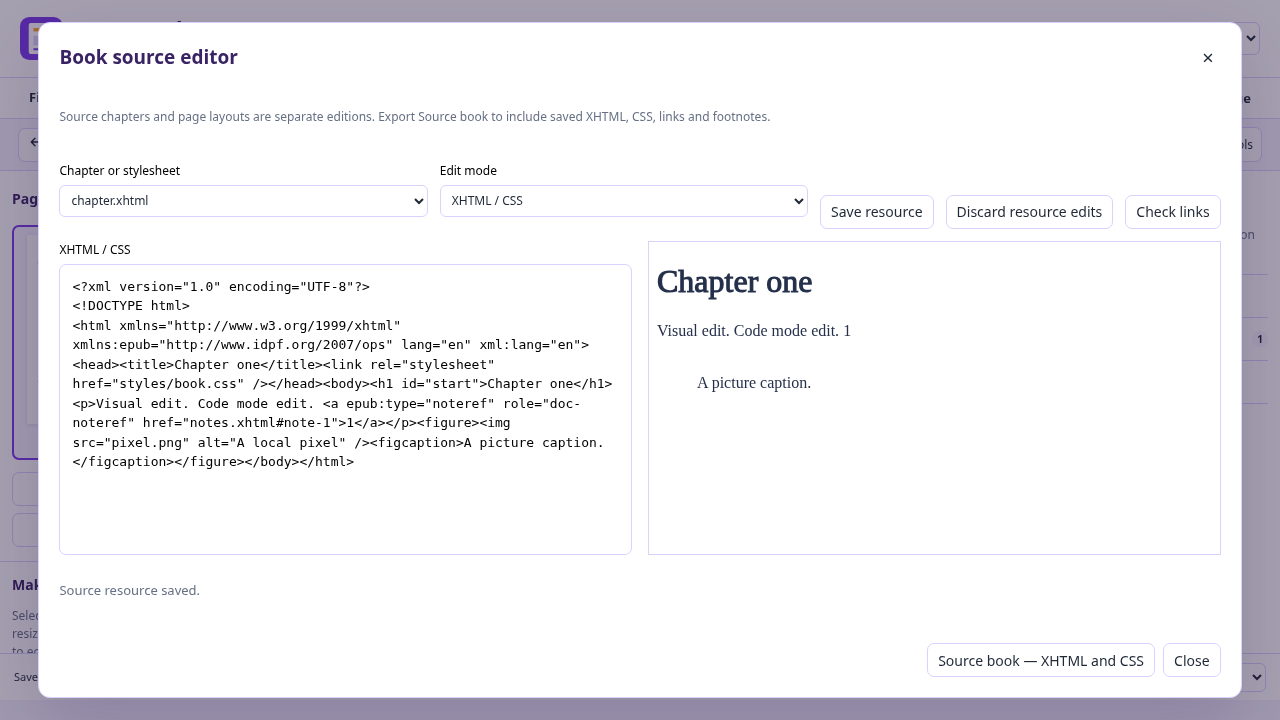1280x720 pixels.
Task: Click the Close button at dialog bottom
Action: point(1192,660)
